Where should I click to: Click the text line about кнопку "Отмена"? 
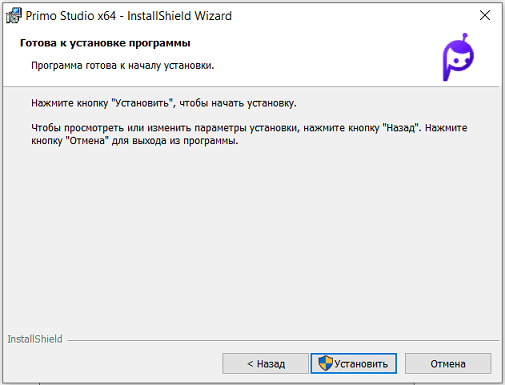(x=135, y=141)
